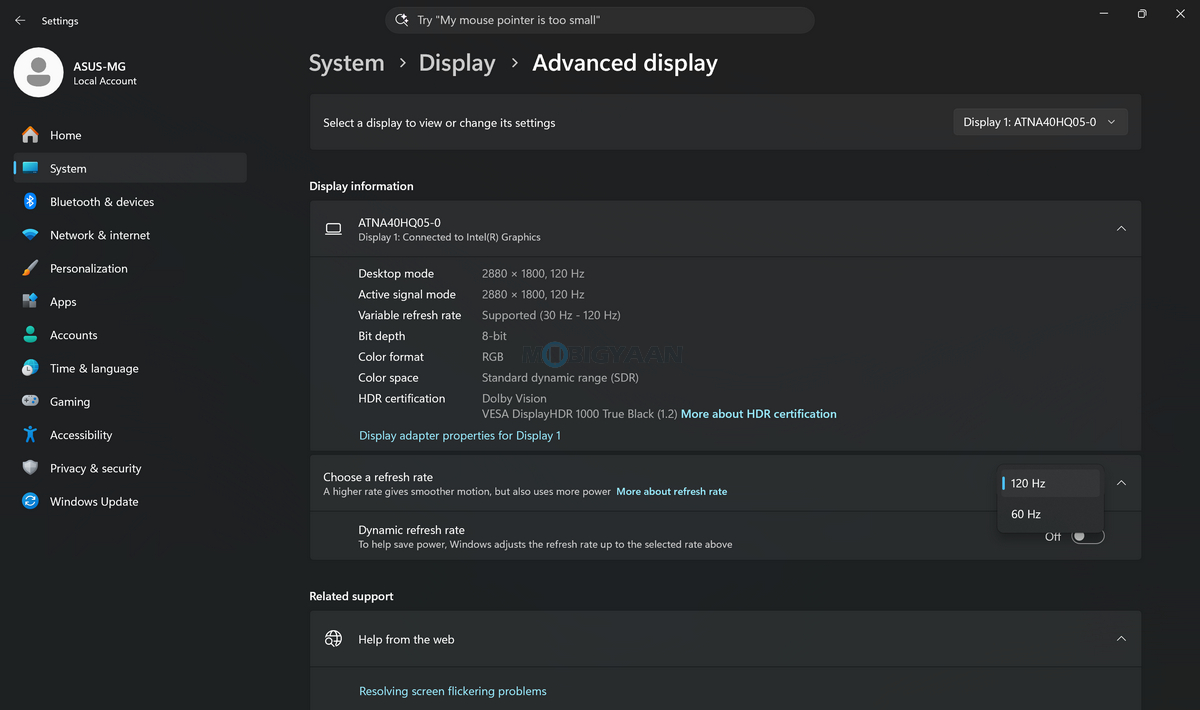
Task: Click the settings search field
Action: click(x=600, y=20)
